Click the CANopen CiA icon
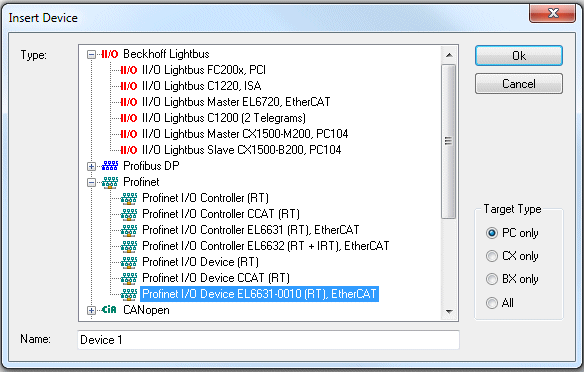 pyautogui.click(x=109, y=310)
